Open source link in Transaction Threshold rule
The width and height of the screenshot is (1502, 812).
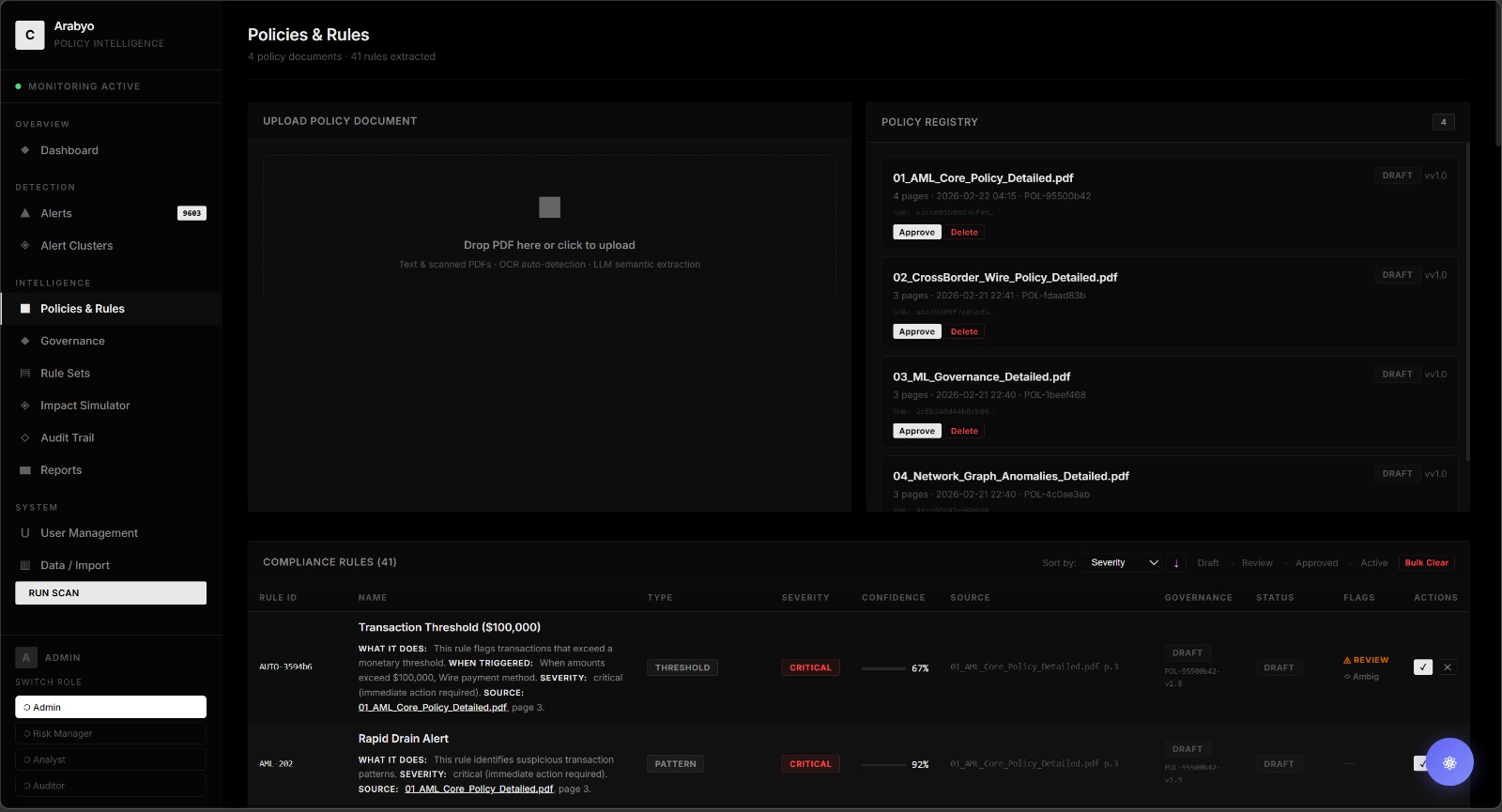[433, 708]
